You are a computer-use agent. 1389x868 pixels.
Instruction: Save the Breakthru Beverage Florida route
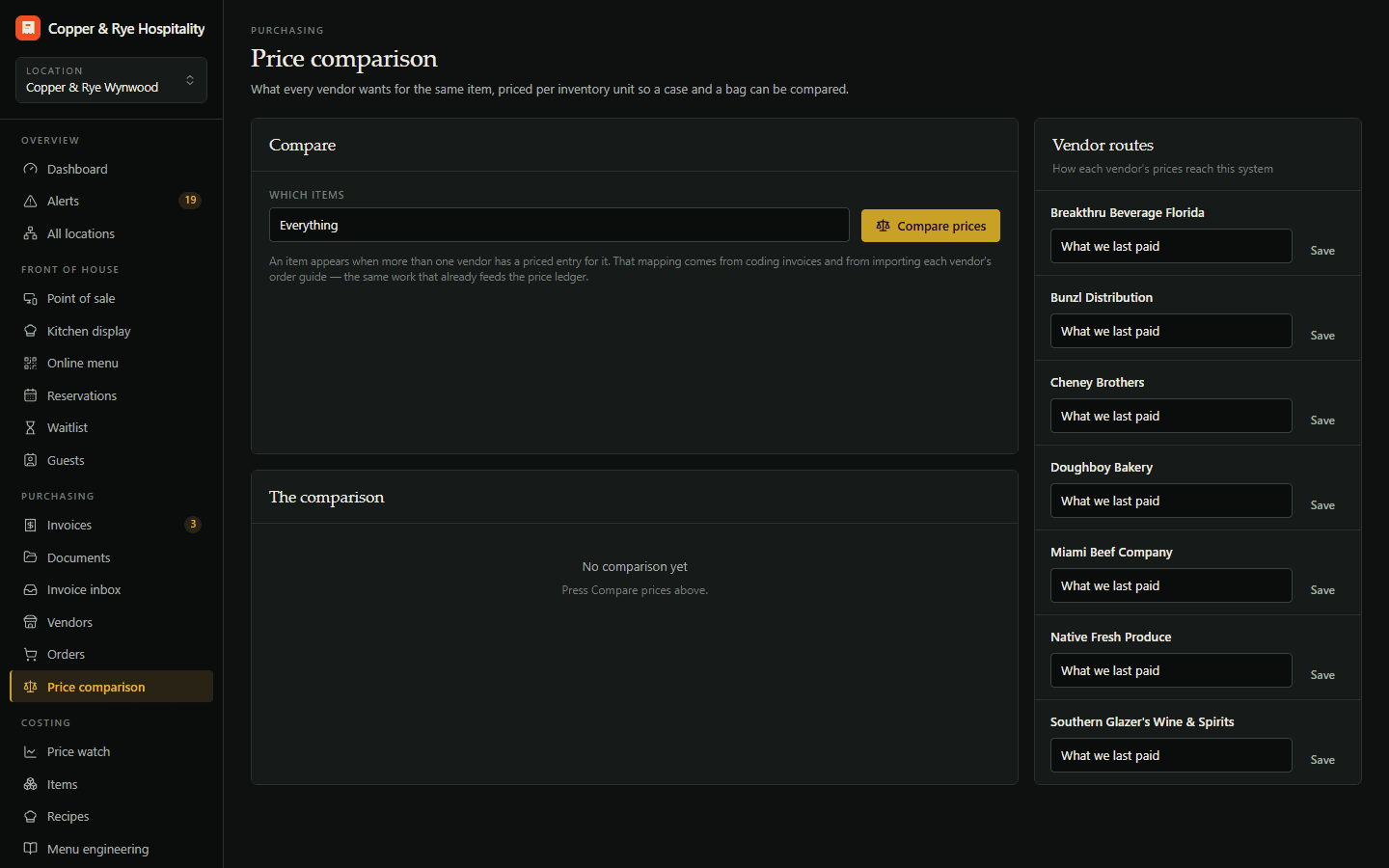1322,251
